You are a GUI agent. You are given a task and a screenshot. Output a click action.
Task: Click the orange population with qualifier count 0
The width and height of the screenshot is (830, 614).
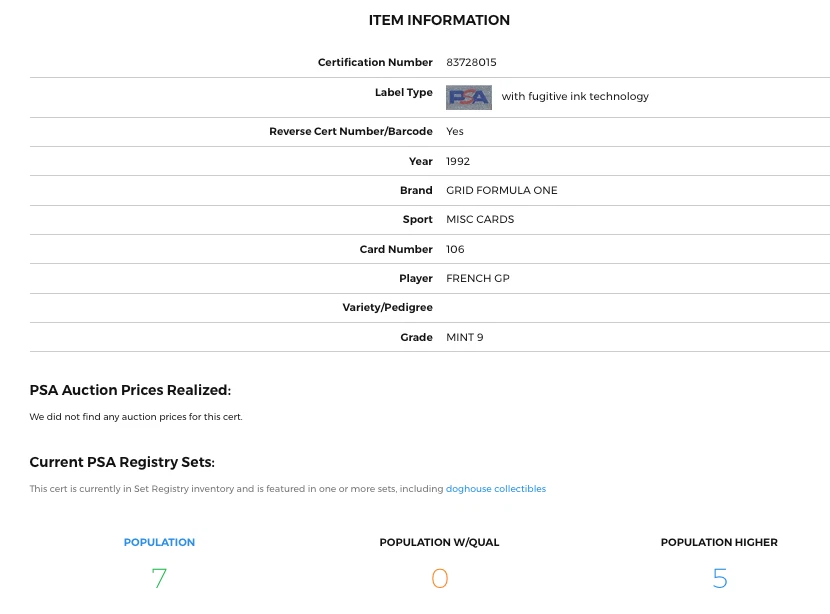[x=439, y=578]
